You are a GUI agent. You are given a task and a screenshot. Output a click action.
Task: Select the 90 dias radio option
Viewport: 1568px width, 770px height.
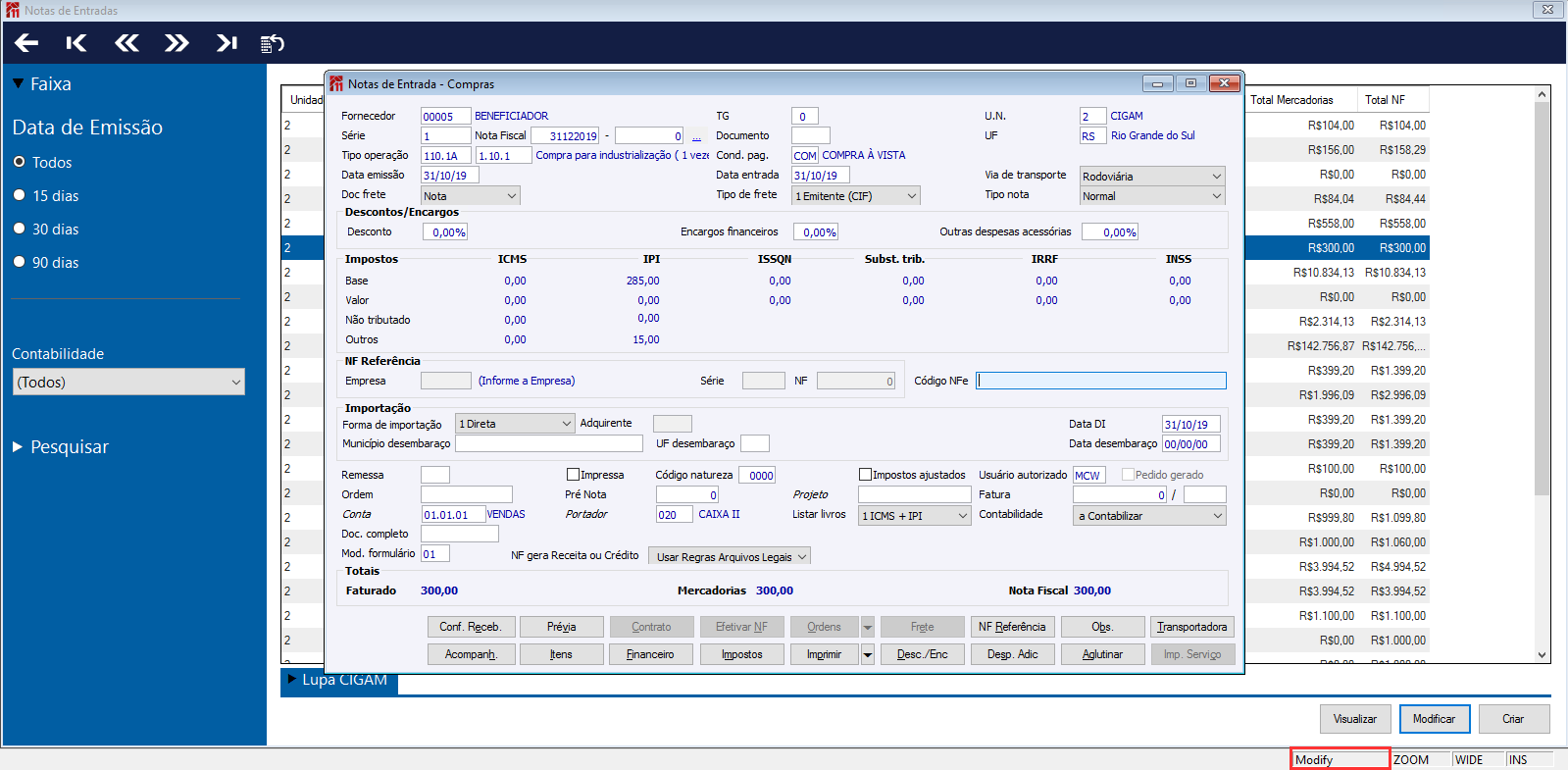tap(19, 262)
